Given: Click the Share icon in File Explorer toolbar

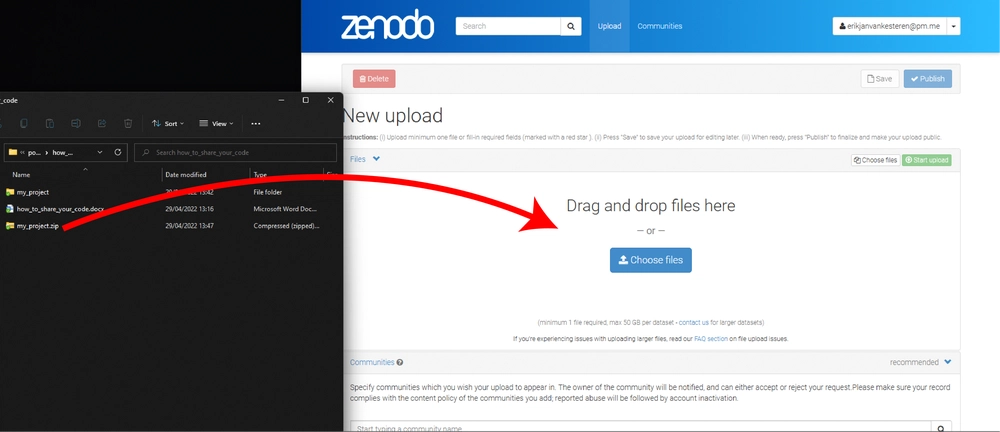Looking at the screenshot, I should tap(101, 123).
